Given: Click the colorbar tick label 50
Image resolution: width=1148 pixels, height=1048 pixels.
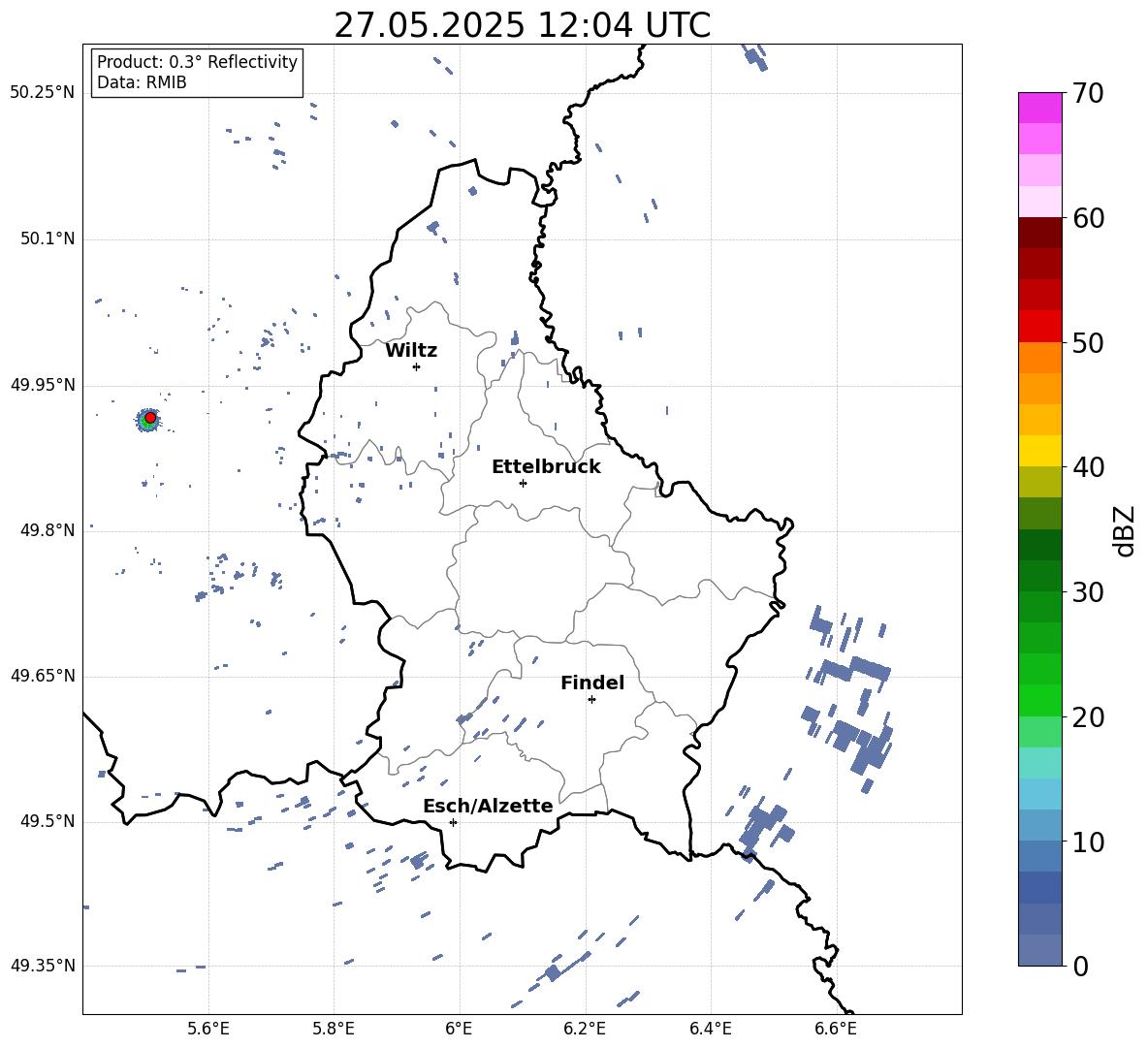Looking at the screenshot, I should pos(1088,342).
